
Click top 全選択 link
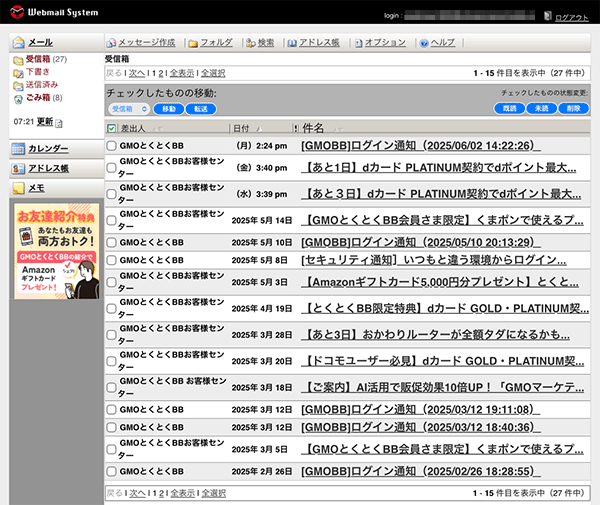[x=213, y=73]
